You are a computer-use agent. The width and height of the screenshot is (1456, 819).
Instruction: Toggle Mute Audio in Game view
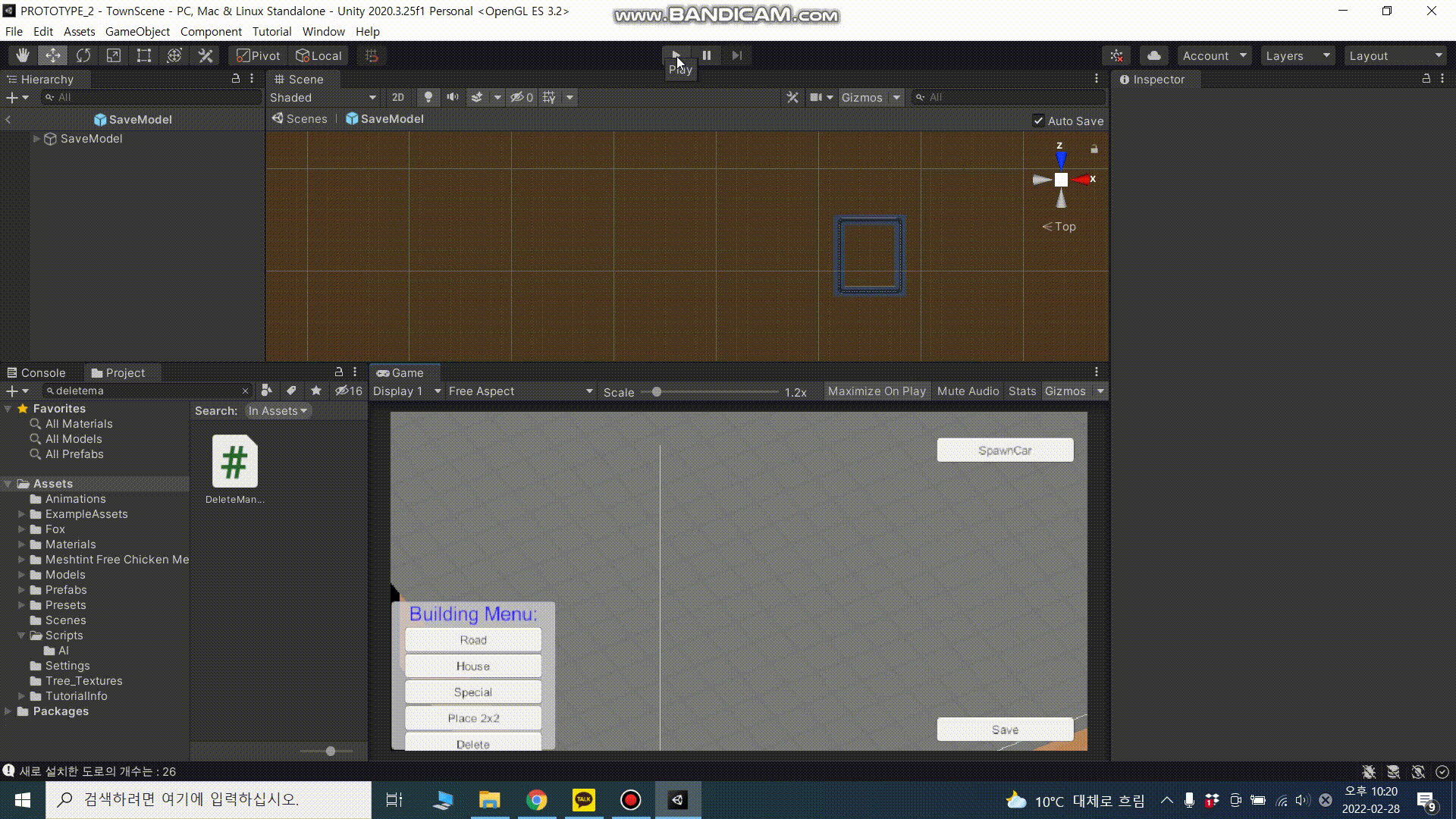(x=968, y=391)
